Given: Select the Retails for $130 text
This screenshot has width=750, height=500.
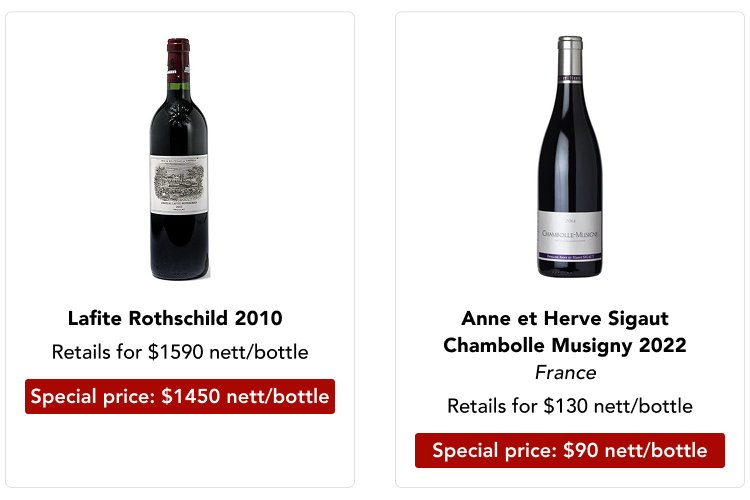Looking at the screenshot, I should coord(569,406).
